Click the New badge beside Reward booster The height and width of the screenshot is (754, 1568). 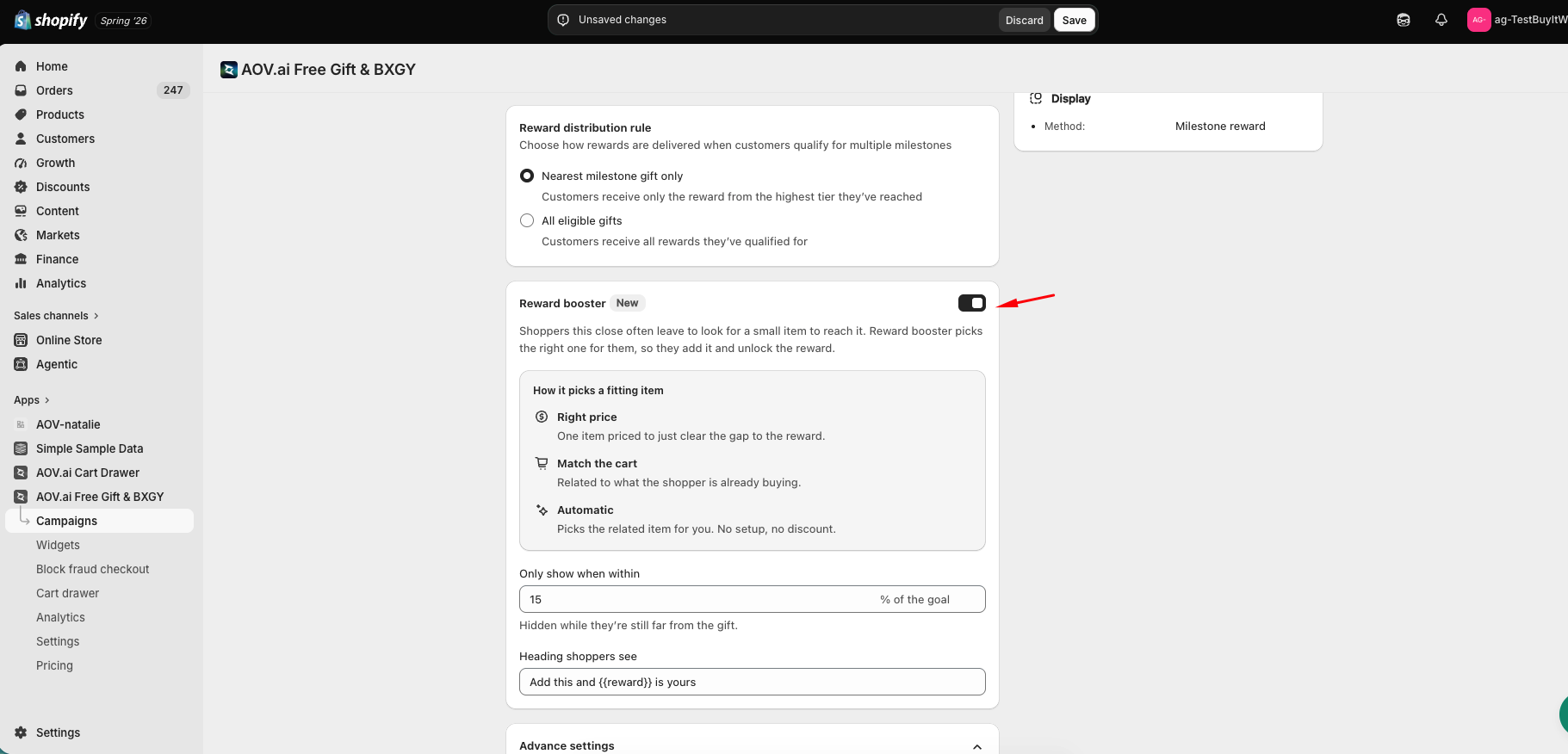(x=628, y=303)
